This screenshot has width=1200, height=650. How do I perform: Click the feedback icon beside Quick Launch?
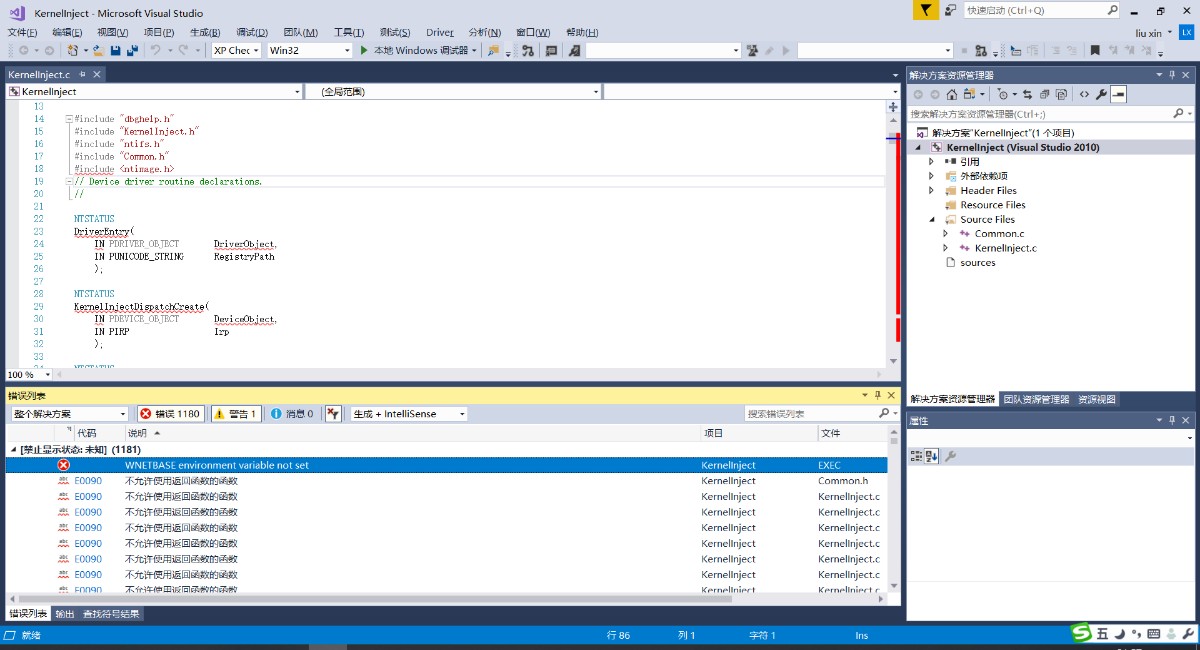951,10
